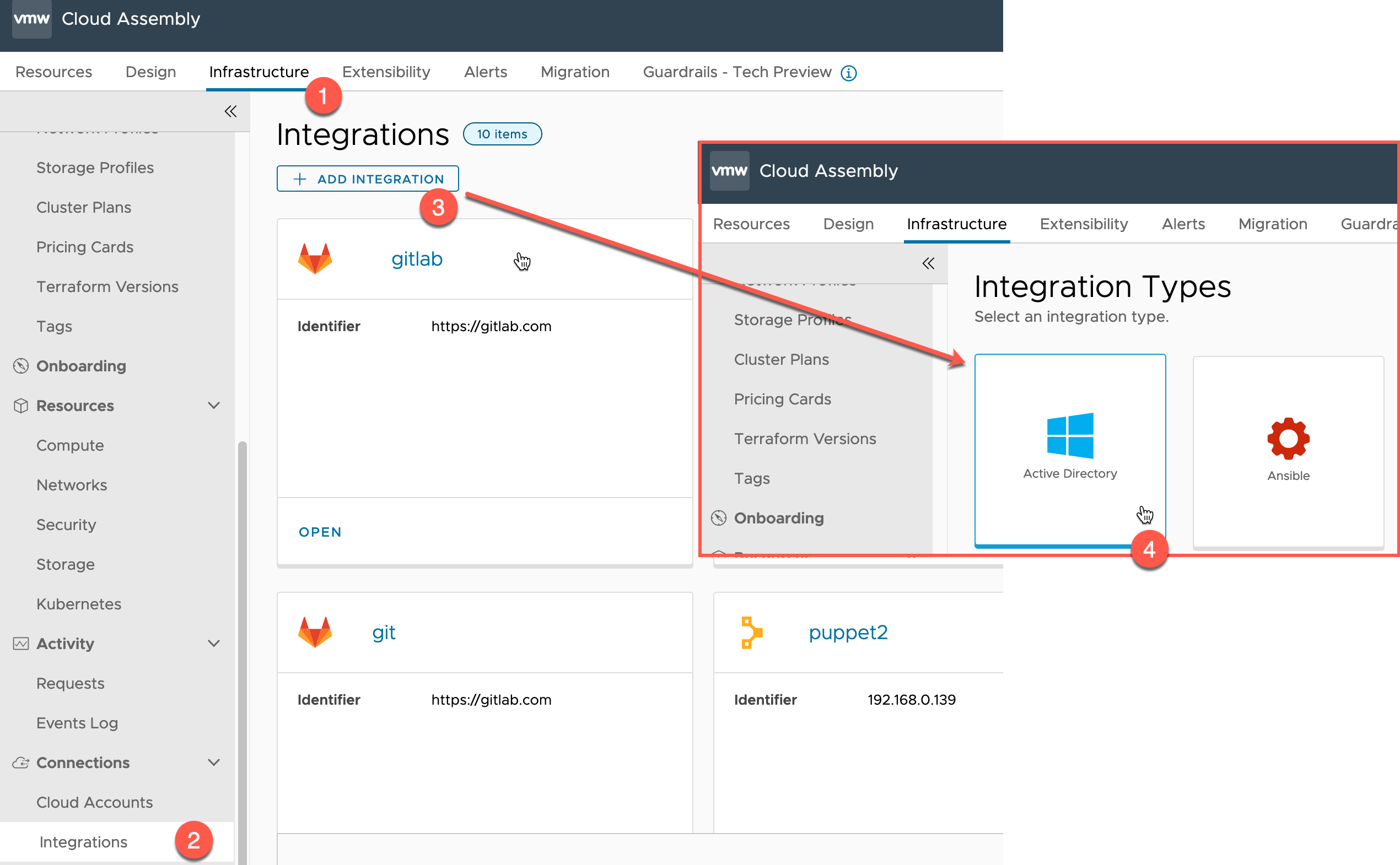Open Storage under Resources
This screenshot has width=1400, height=865.
65,565
